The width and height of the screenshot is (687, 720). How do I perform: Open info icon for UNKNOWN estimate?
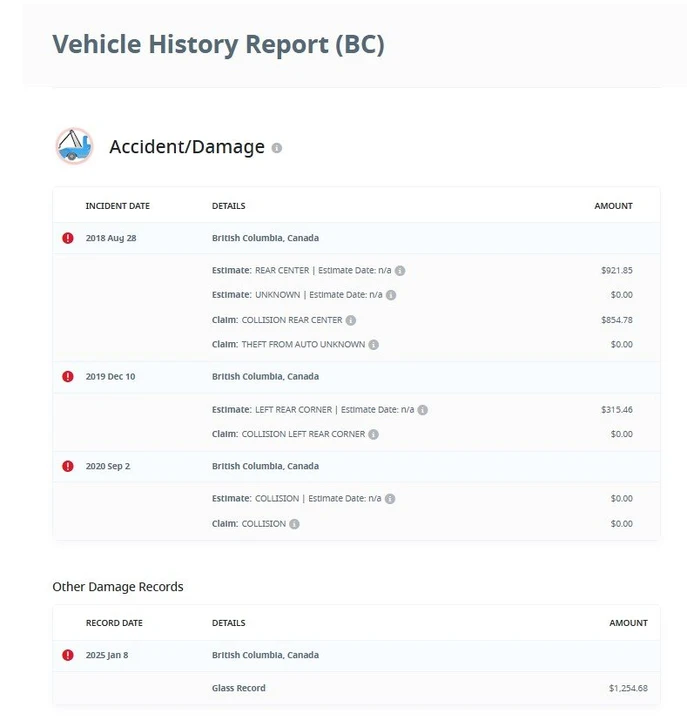tap(391, 295)
